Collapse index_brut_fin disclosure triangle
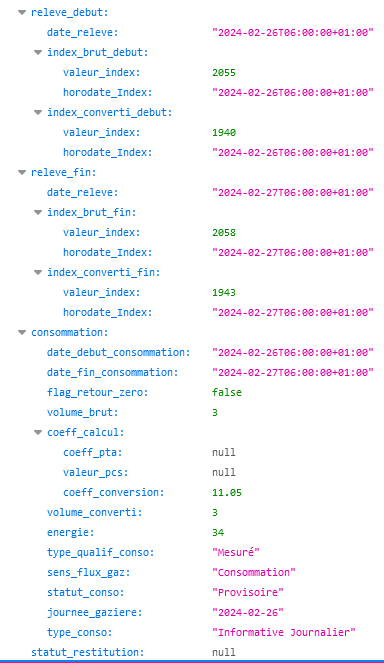Screen dimensions: 384x663 tap(38, 212)
